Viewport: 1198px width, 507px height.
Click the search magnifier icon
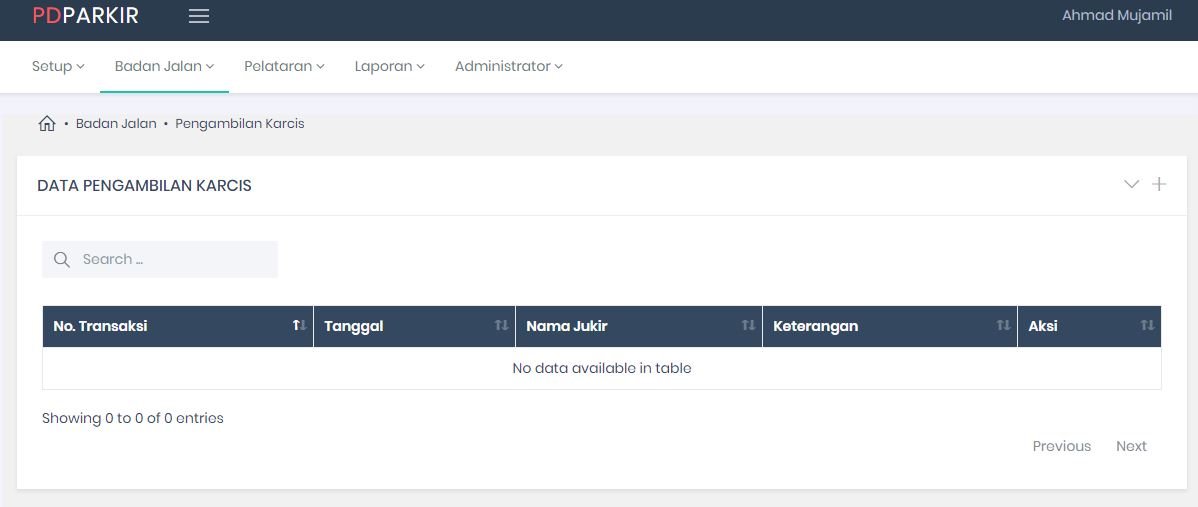pyautogui.click(x=62, y=260)
